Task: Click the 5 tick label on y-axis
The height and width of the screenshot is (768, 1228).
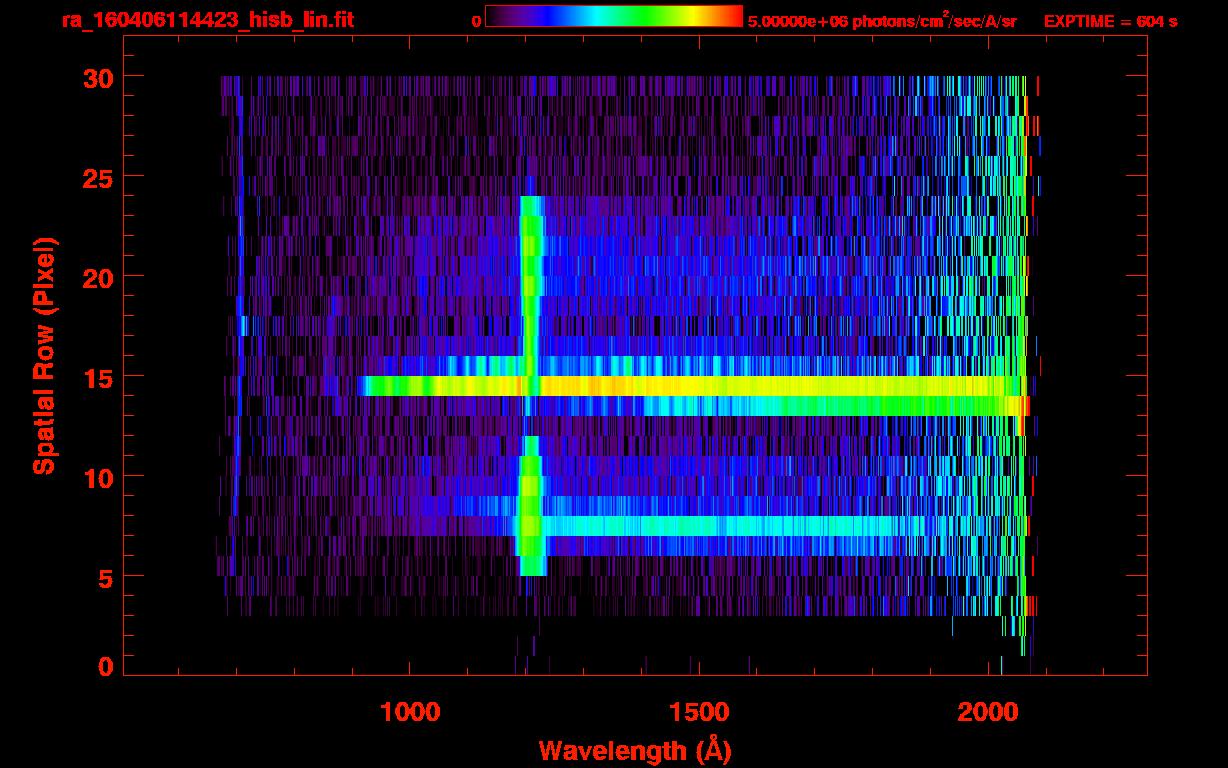Action: pyautogui.click(x=104, y=577)
